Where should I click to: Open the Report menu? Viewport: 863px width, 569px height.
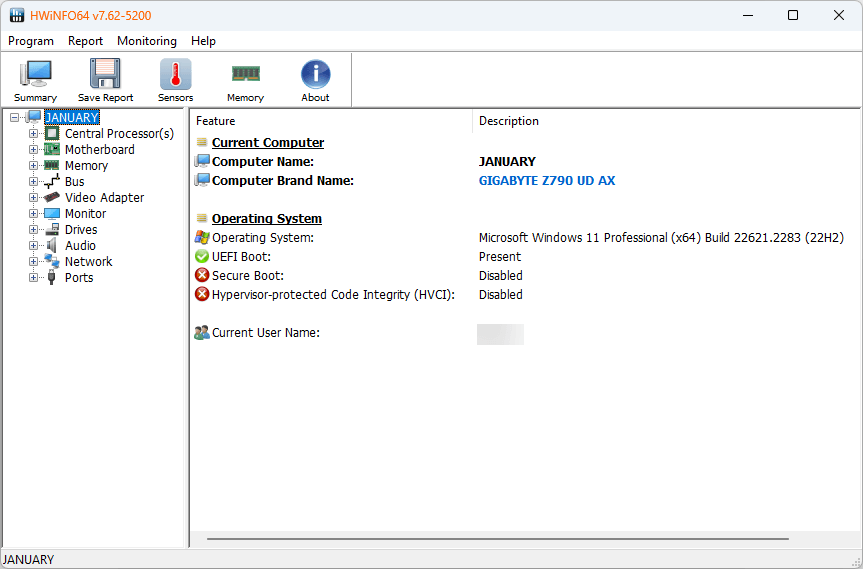point(85,41)
